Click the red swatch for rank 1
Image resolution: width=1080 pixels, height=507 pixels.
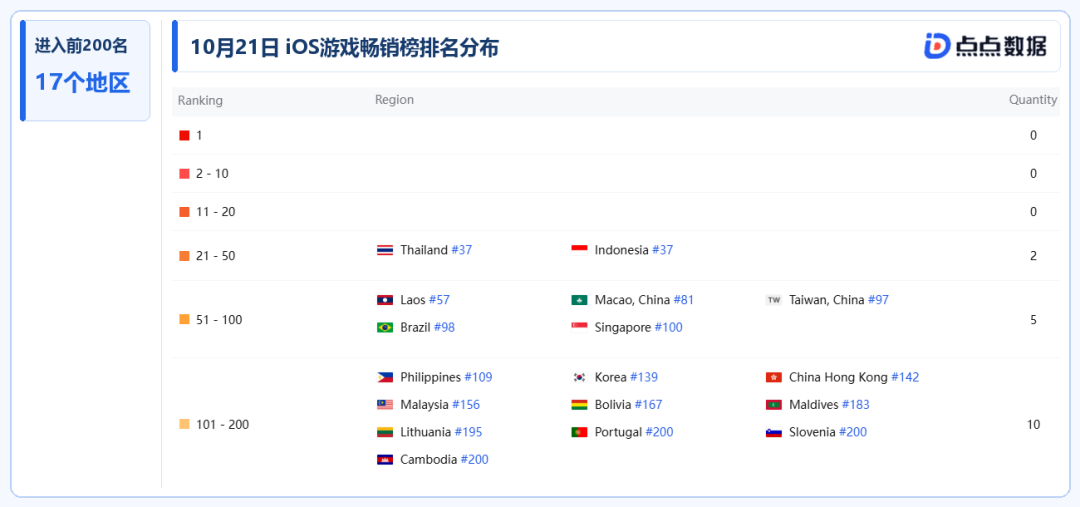click(184, 136)
